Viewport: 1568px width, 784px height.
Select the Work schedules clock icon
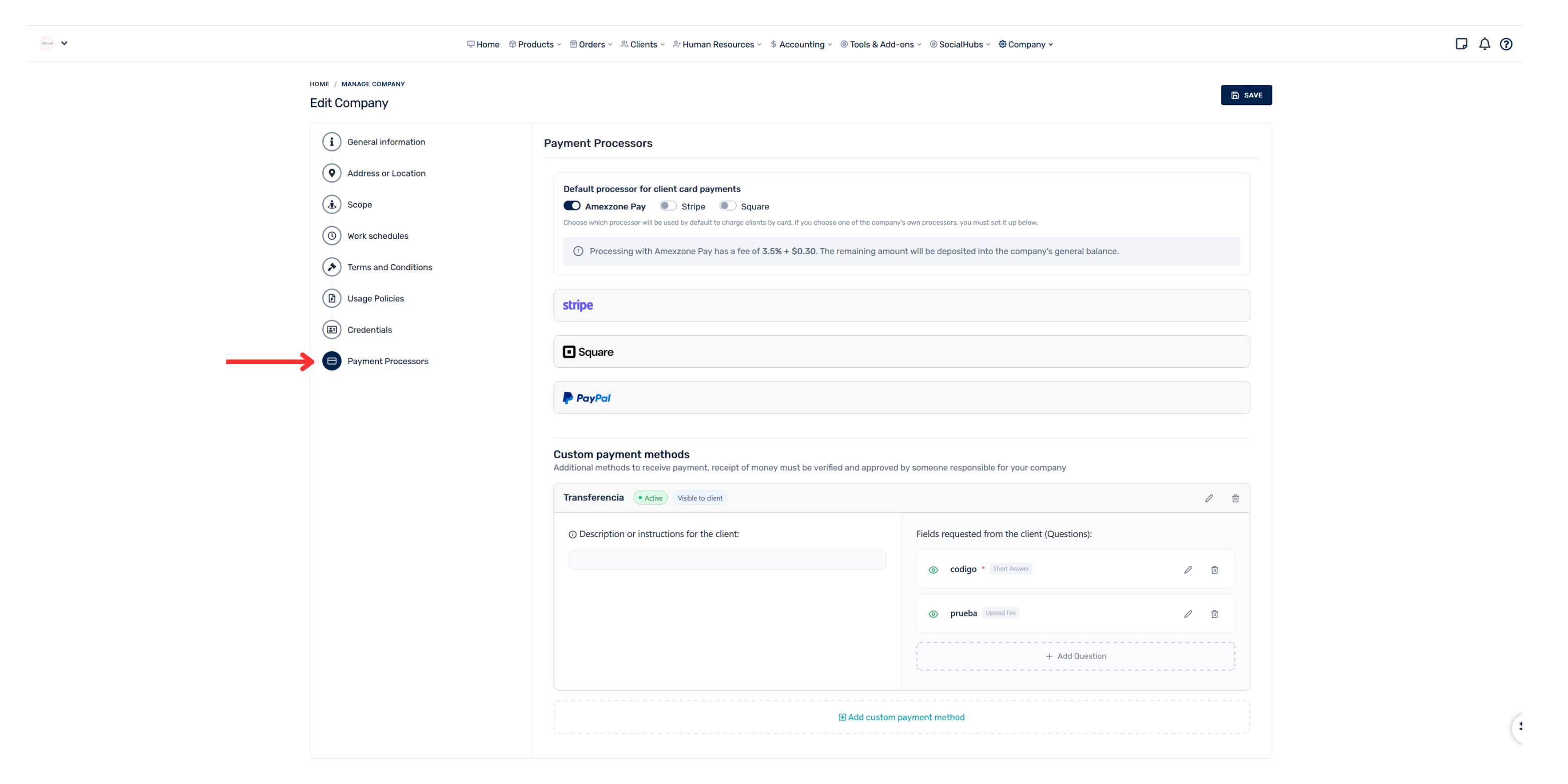click(332, 236)
